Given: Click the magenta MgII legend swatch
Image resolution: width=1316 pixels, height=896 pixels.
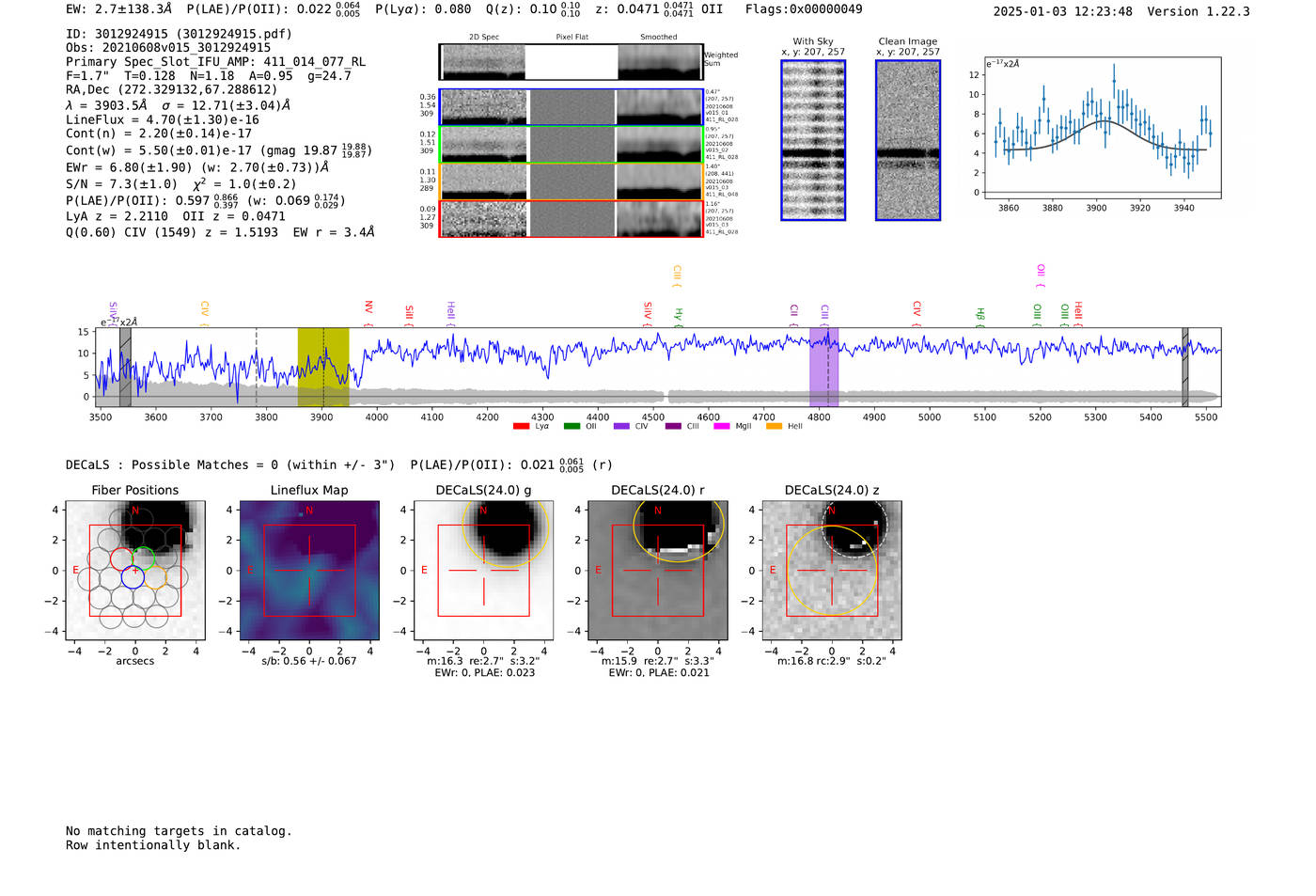Looking at the screenshot, I should pyautogui.click(x=722, y=427).
